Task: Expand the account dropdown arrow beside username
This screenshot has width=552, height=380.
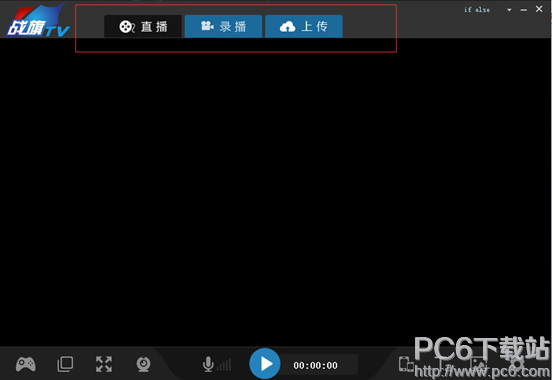Action: 509,10
